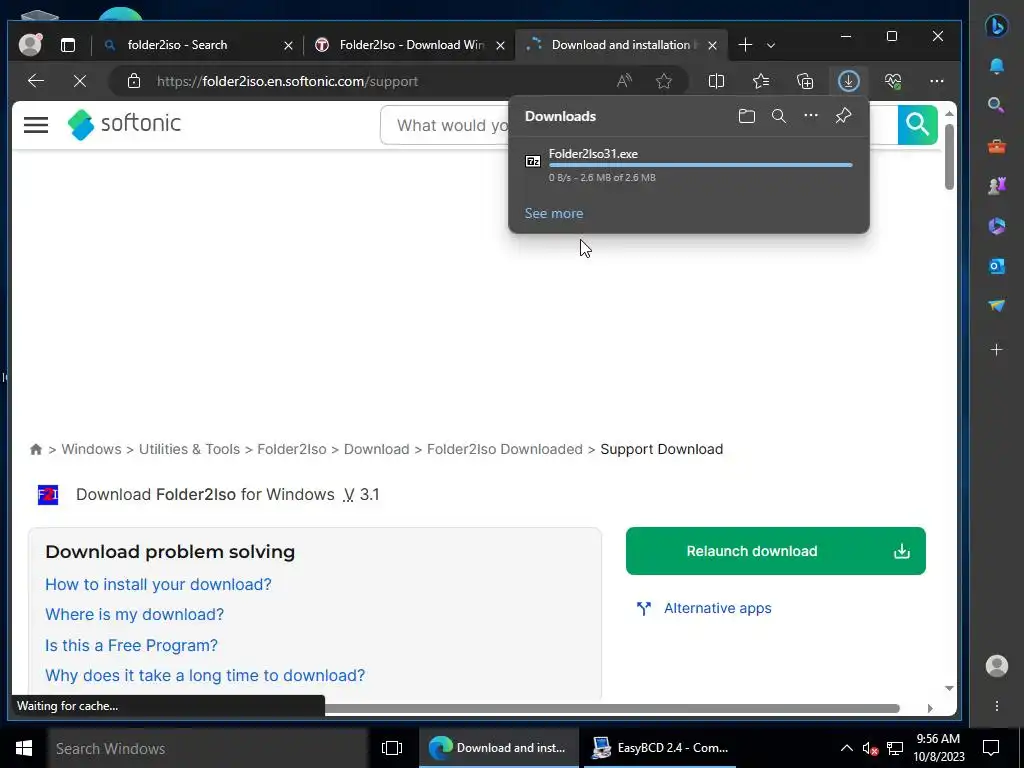
Task: Open Drop paper plane icon in sidebar
Action: coord(997,306)
